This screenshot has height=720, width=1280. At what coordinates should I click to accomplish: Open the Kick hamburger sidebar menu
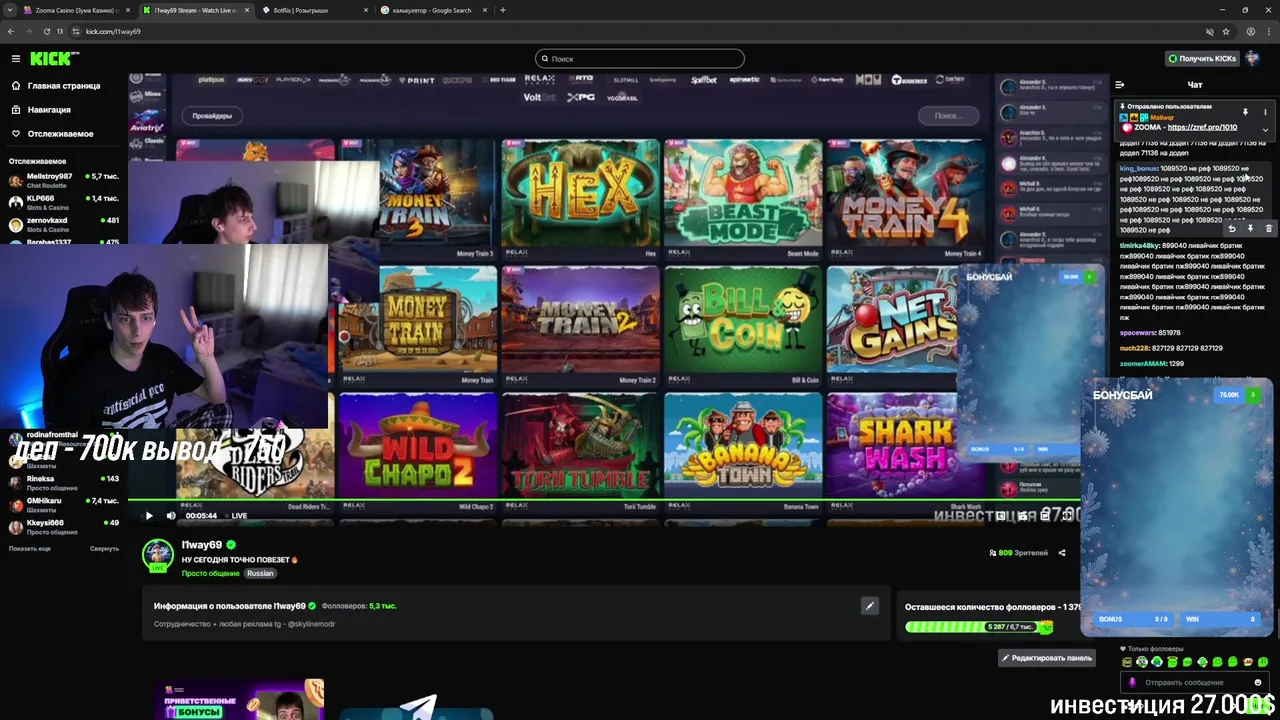click(x=15, y=58)
